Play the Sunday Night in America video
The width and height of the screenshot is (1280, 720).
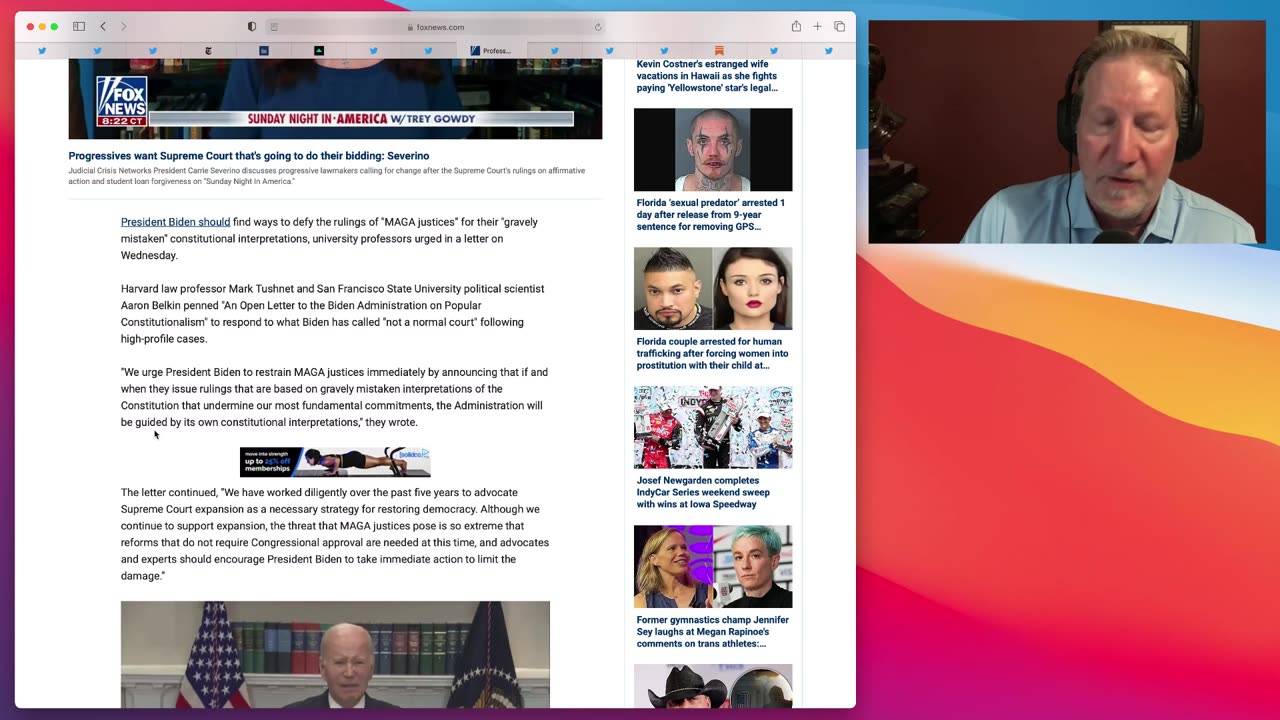[x=335, y=98]
